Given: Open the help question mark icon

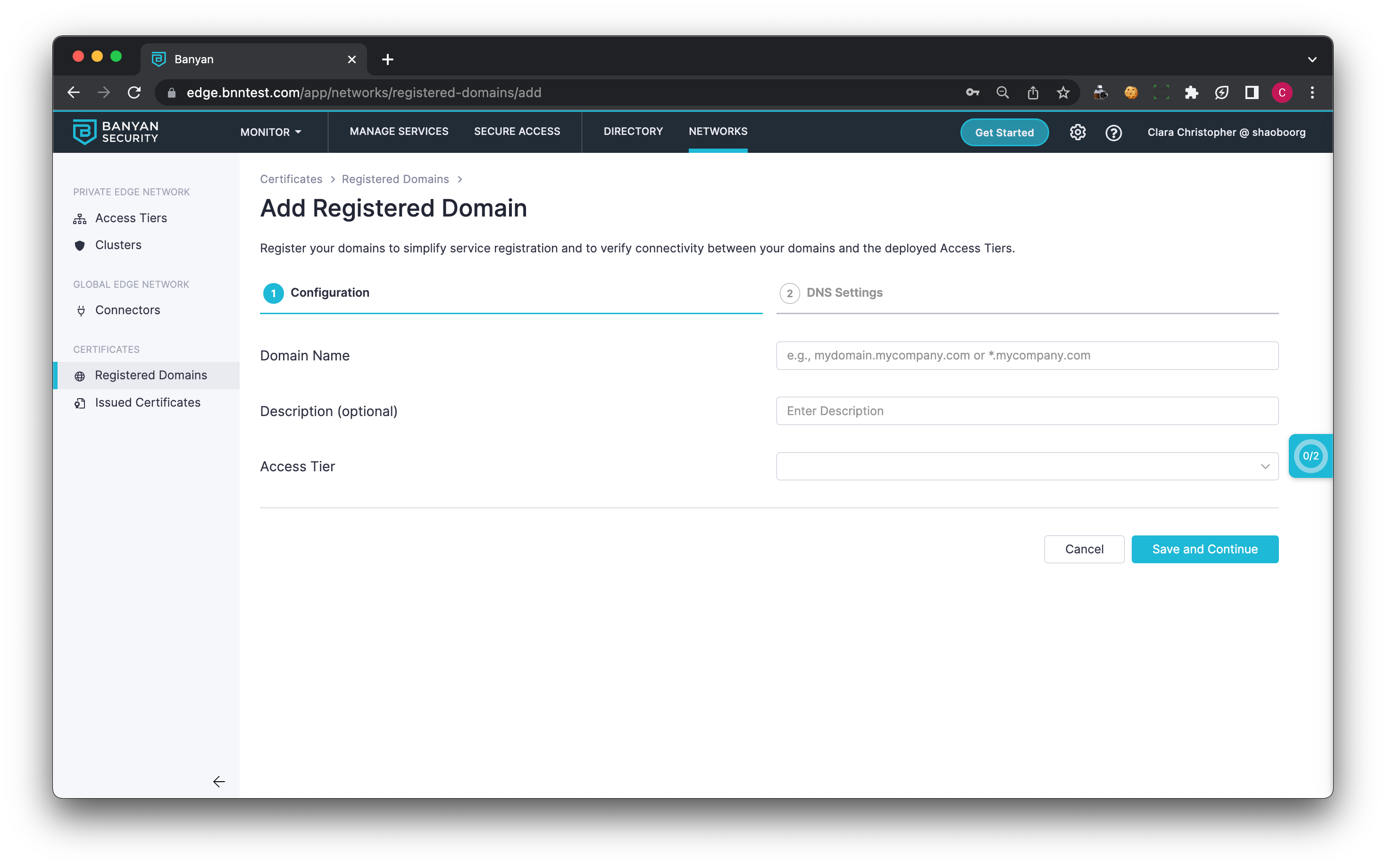Looking at the screenshot, I should point(1113,133).
